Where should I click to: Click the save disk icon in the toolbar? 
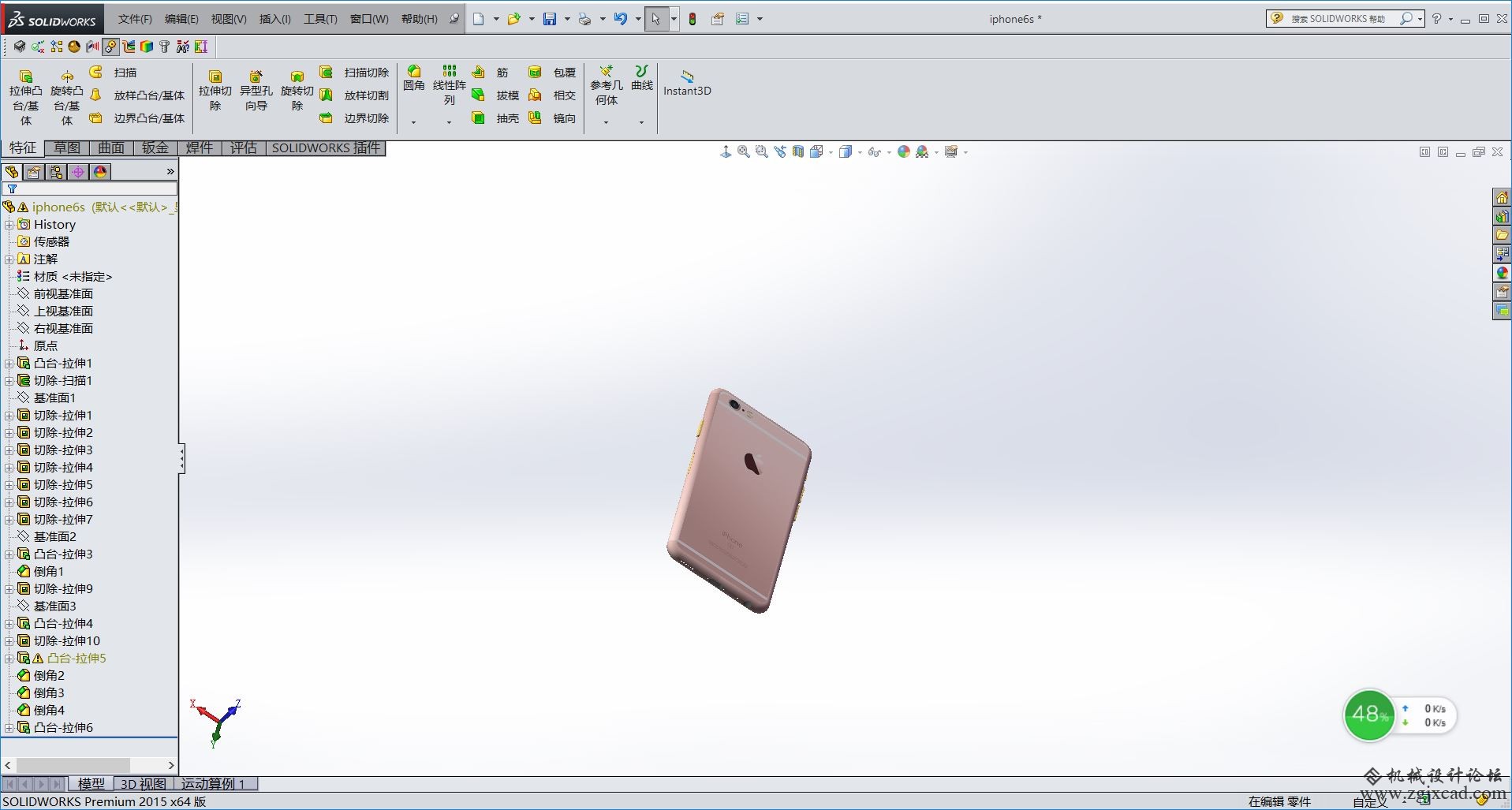pos(550,19)
